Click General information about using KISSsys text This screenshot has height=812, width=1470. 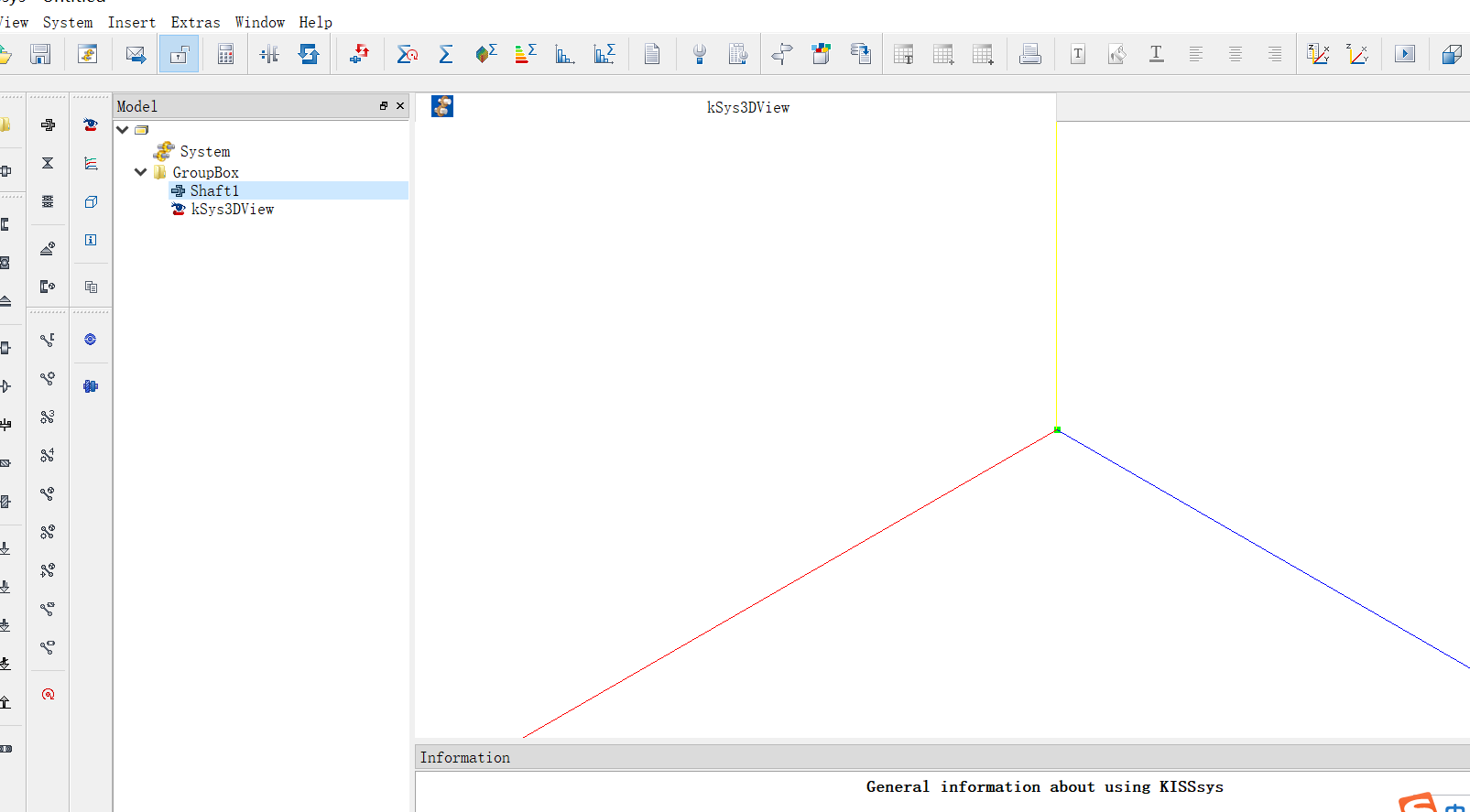tap(1044, 786)
